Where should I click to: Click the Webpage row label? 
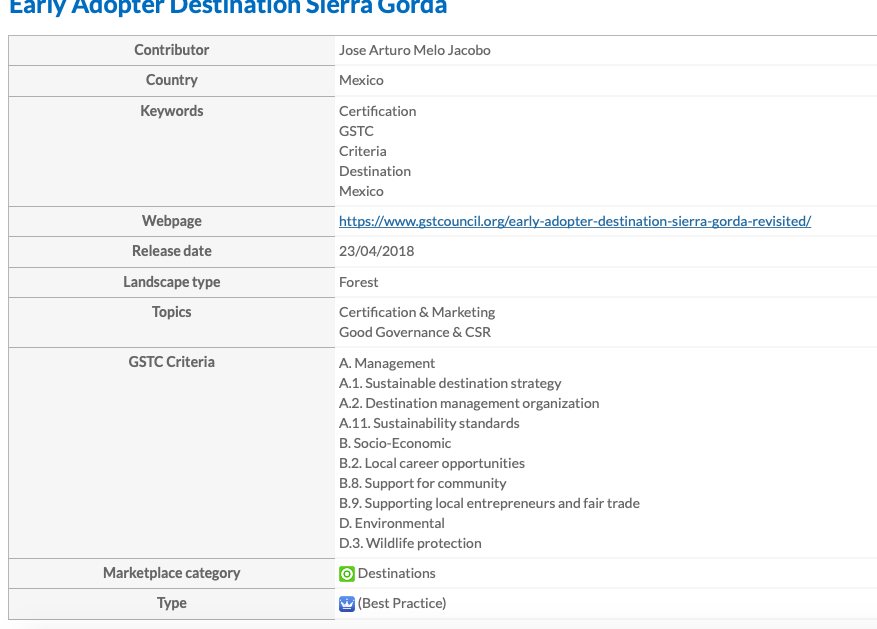click(x=172, y=221)
